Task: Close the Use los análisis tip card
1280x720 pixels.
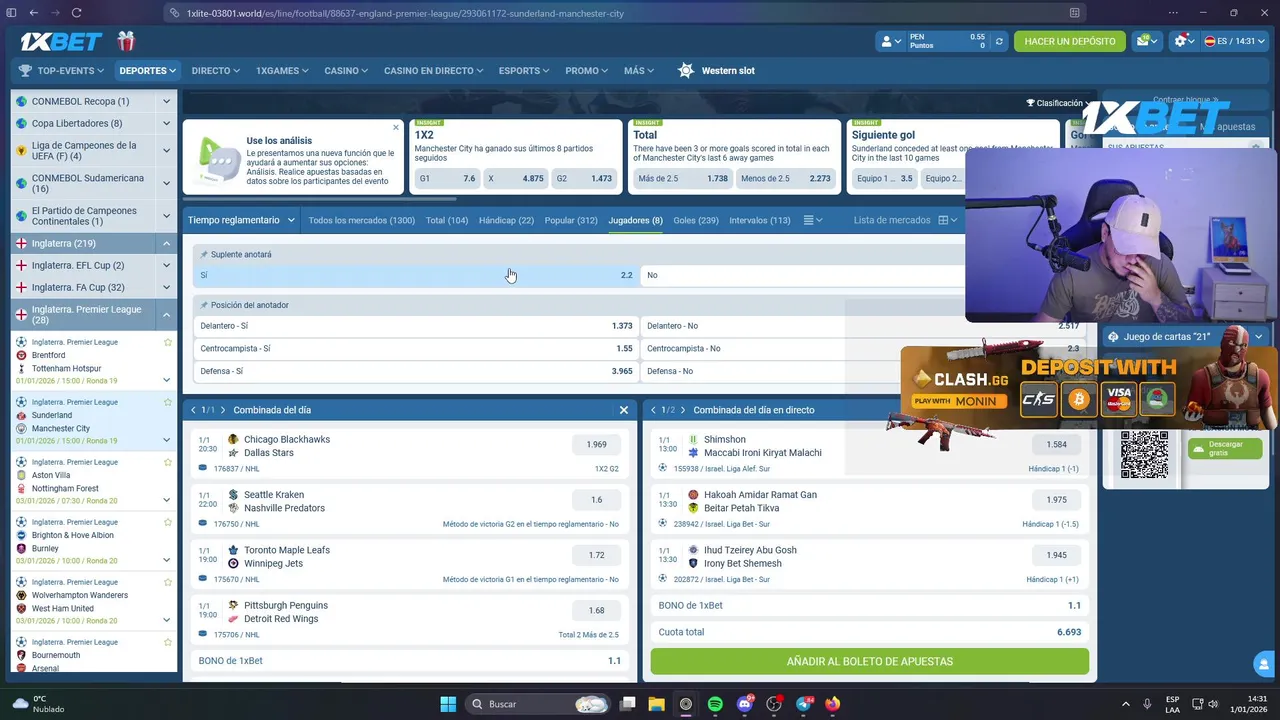Action: click(396, 127)
